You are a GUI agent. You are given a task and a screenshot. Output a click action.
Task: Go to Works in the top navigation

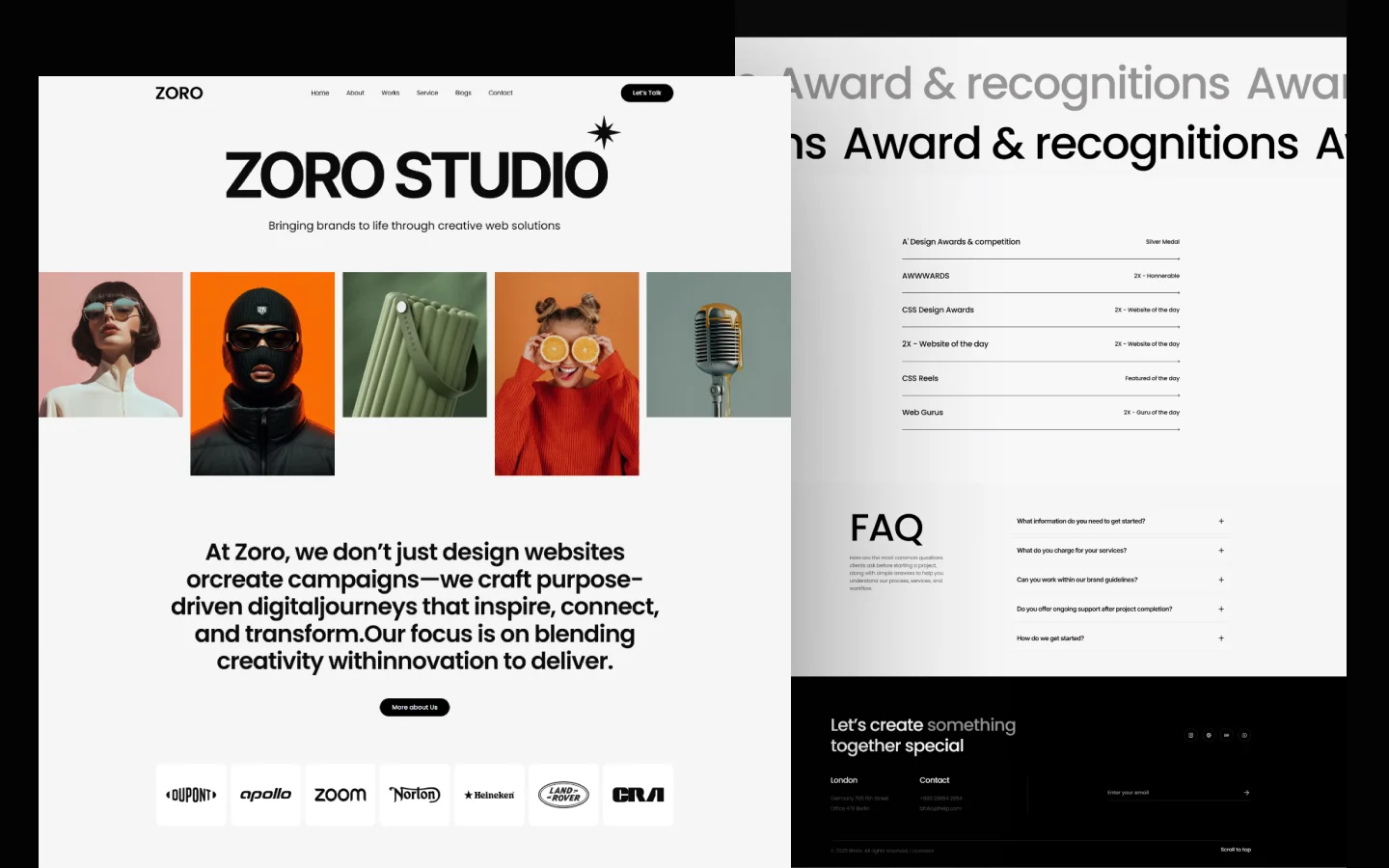(390, 94)
